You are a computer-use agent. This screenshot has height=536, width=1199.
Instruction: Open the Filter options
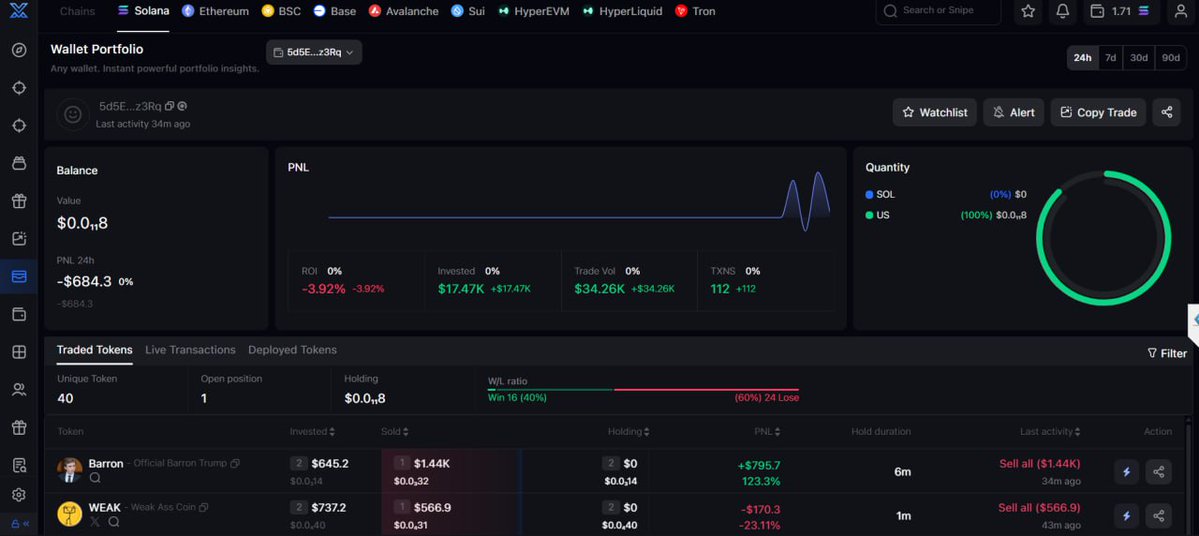(x=1167, y=353)
